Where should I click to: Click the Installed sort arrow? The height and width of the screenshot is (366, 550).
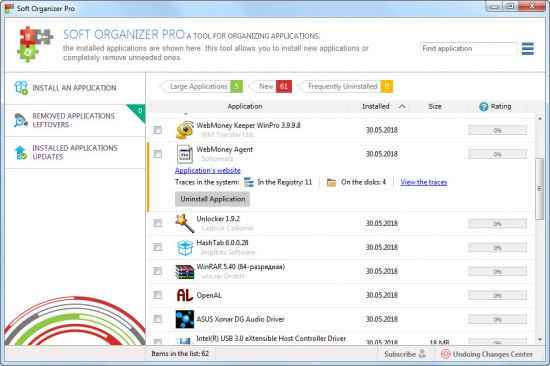[402, 106]
